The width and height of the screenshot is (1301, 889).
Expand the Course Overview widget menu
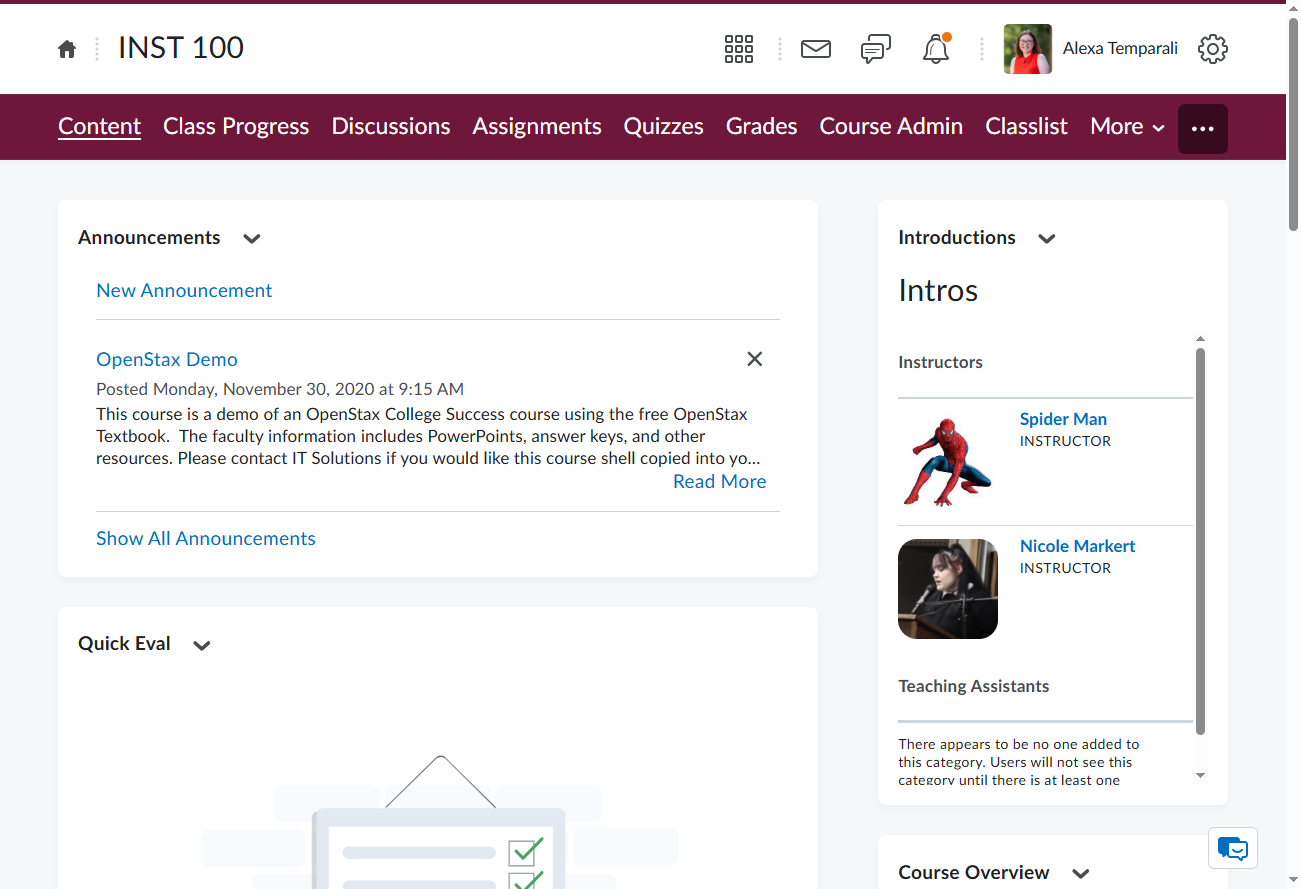click(x=1081, y=873)
